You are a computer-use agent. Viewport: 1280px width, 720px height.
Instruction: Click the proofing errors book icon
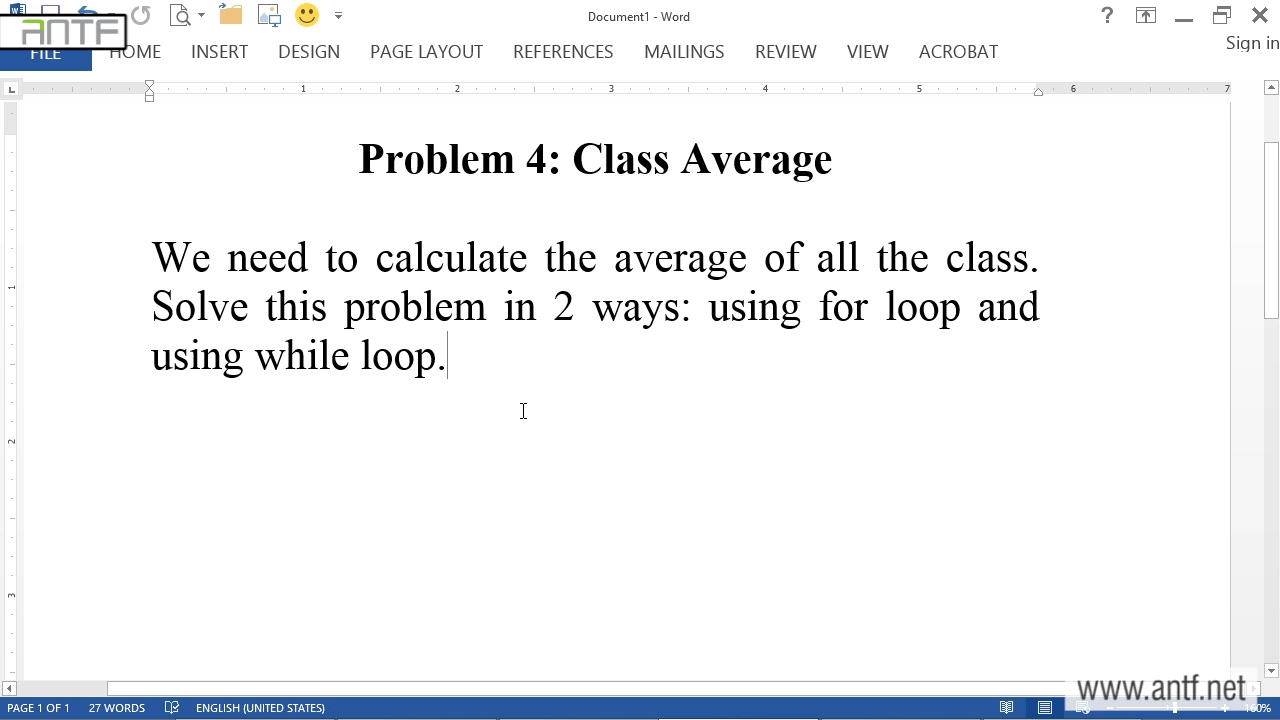pos(172,708)
